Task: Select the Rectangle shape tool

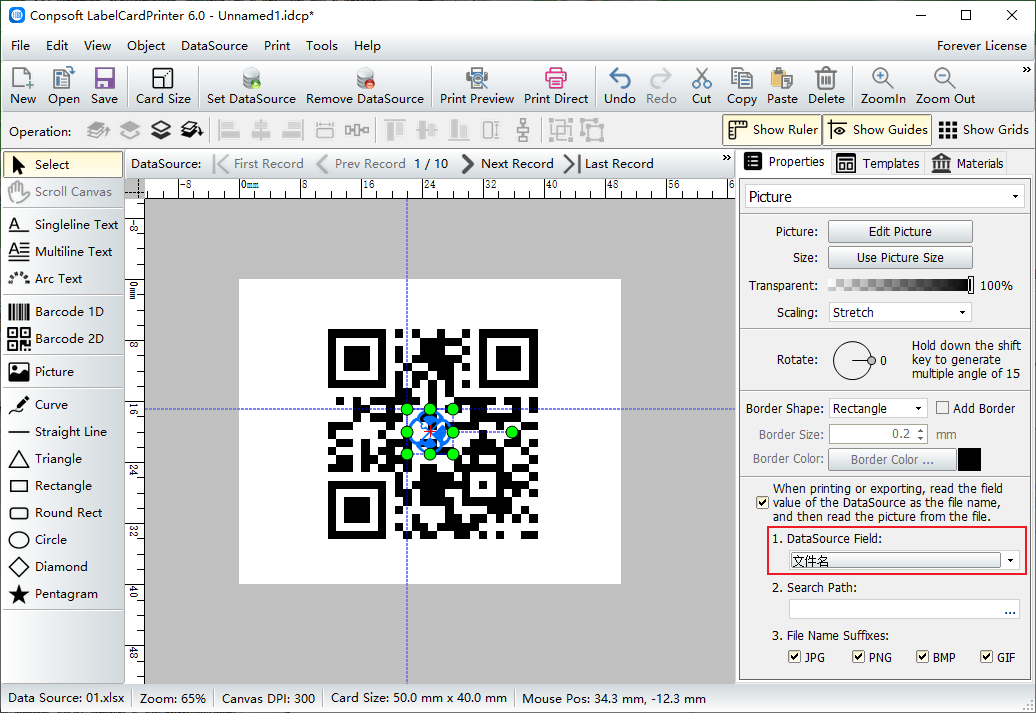Action: coord(63,486)
